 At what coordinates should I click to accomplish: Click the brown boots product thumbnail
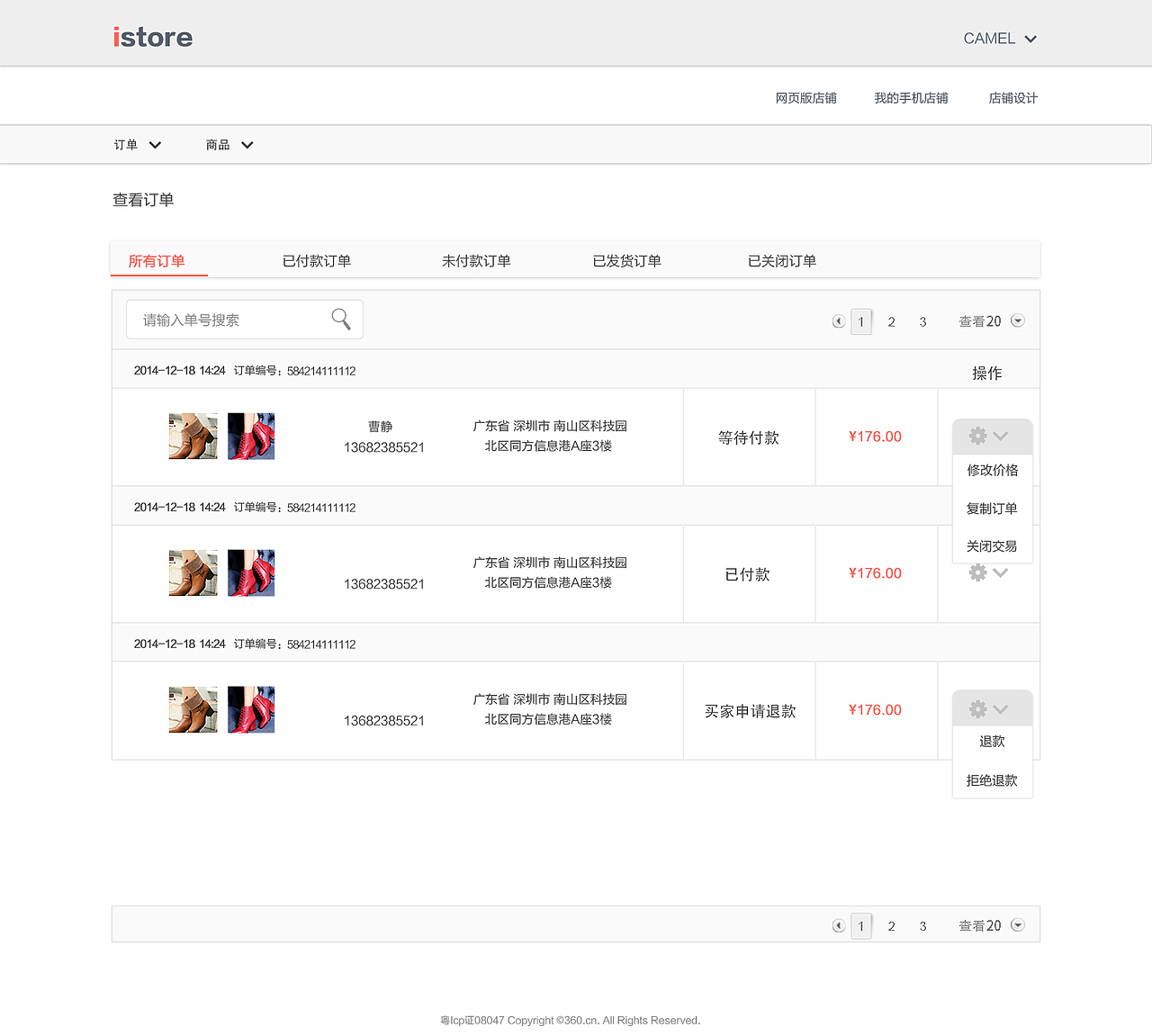(192, 436)
